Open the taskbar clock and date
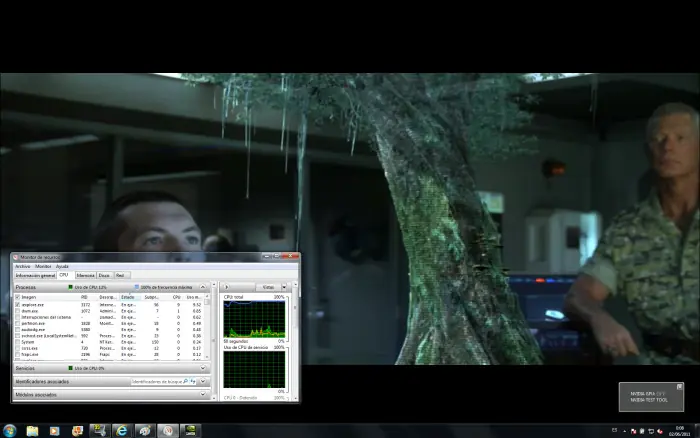Viewport: 700px width, 438px height. point(679,431)
